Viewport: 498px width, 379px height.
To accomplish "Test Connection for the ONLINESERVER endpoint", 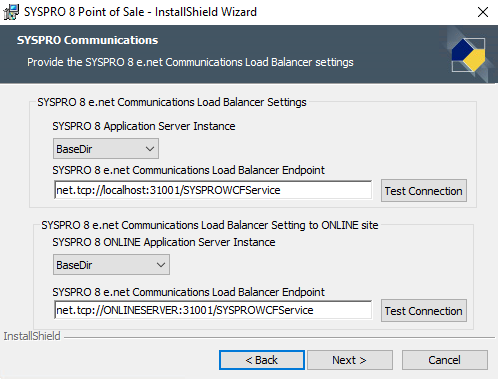I will tap(424, 311).
